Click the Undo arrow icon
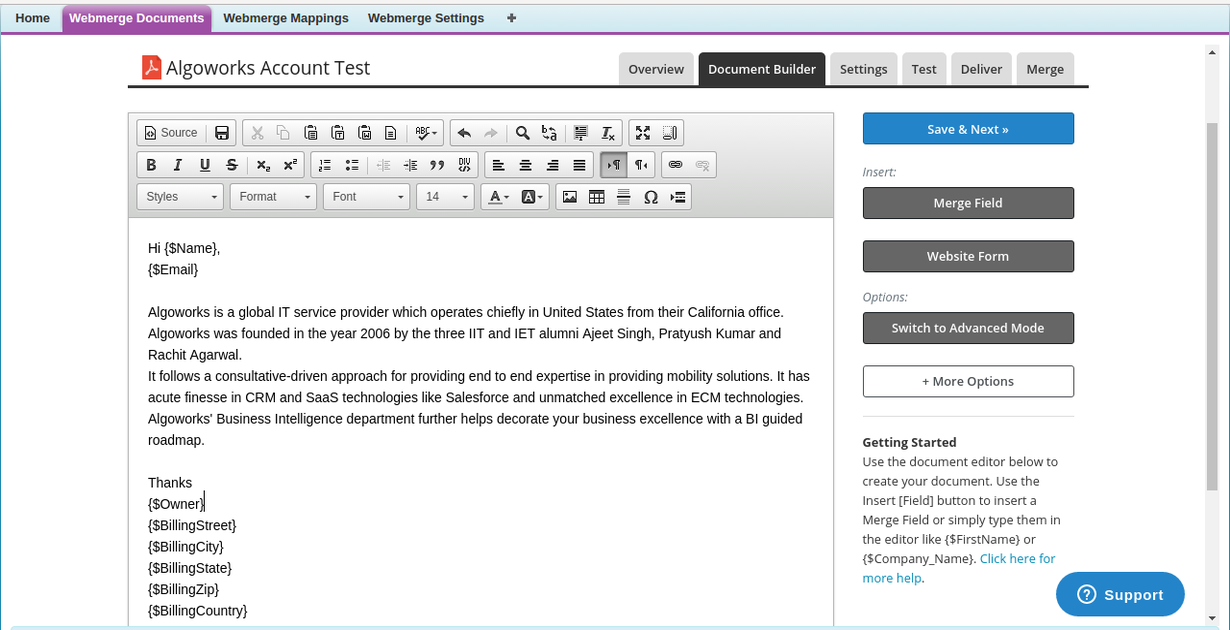 (x=463, y=133)
